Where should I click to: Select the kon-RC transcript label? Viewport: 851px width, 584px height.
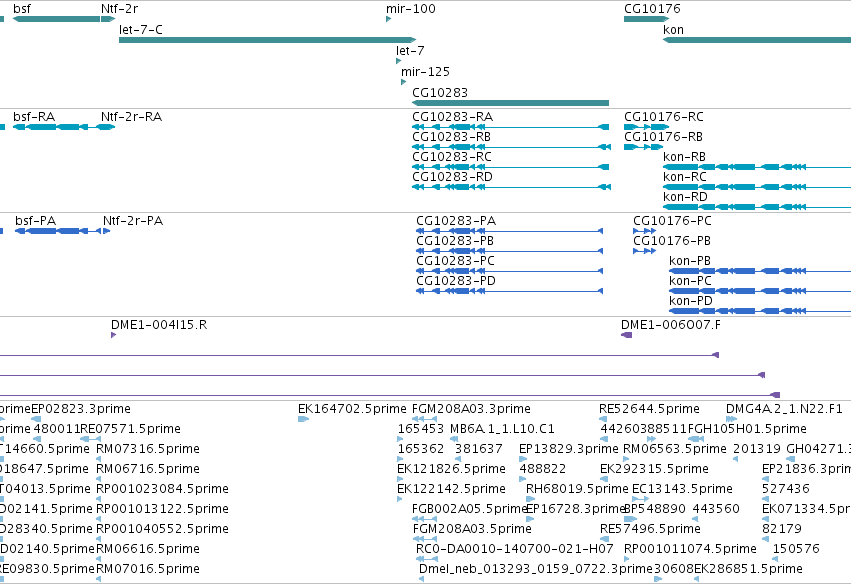tap(685, 177)
